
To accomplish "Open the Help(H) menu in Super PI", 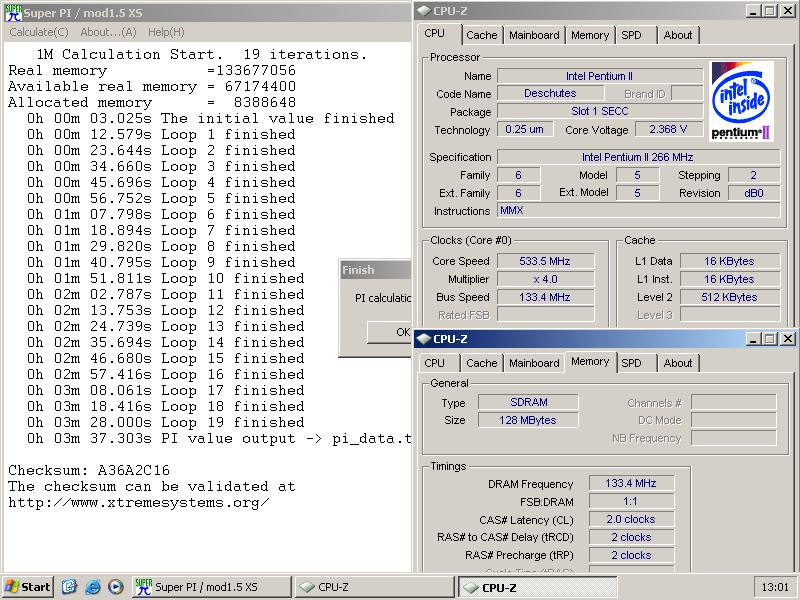I will [x=166, y=32].
